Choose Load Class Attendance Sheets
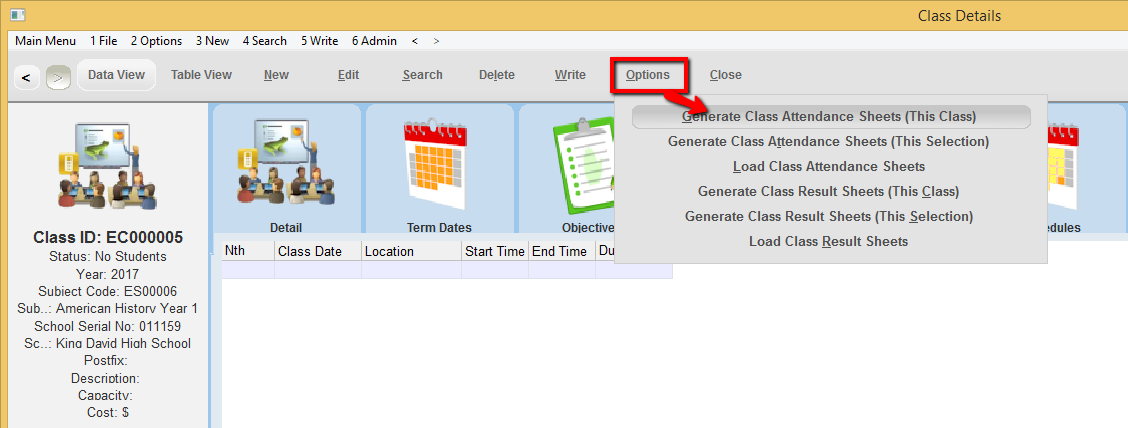The height and width of the screenshot is (428, 1128). [829, 167]
